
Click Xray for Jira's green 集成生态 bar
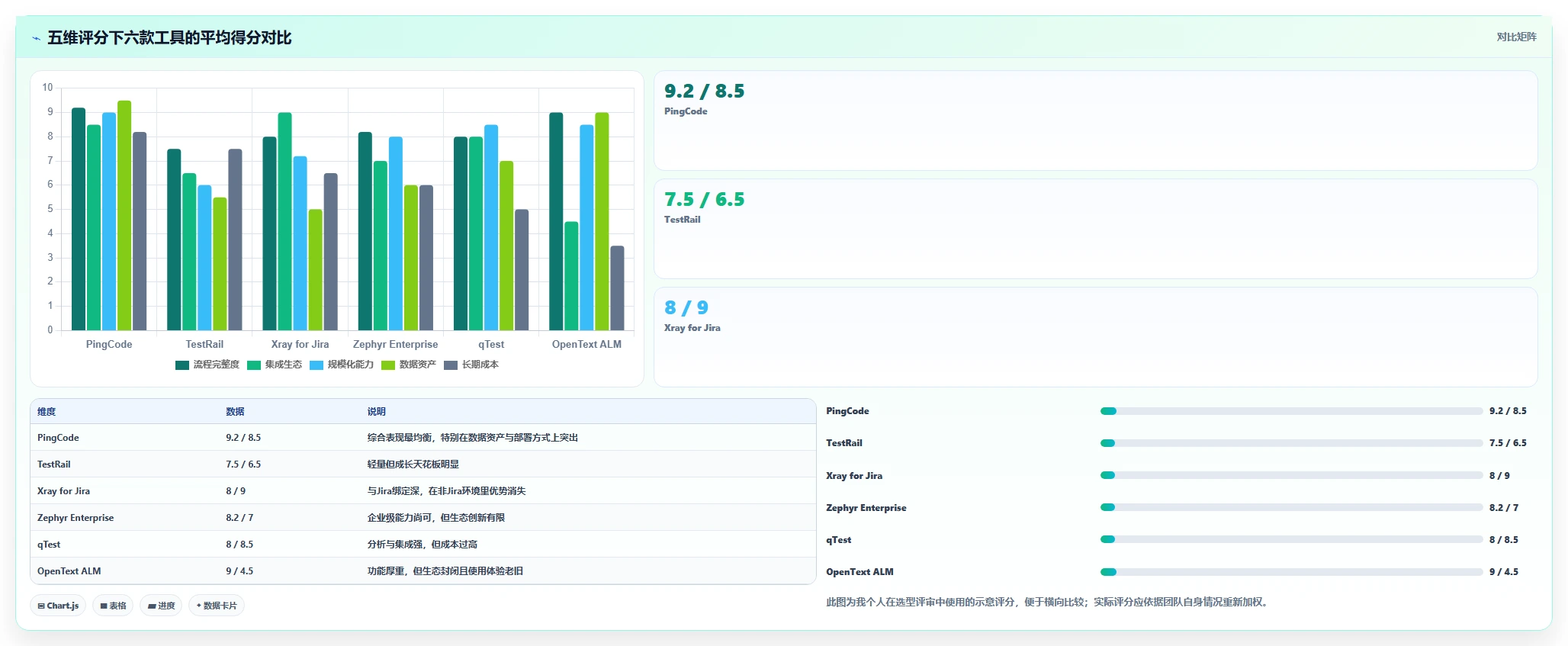coord(284,222)
